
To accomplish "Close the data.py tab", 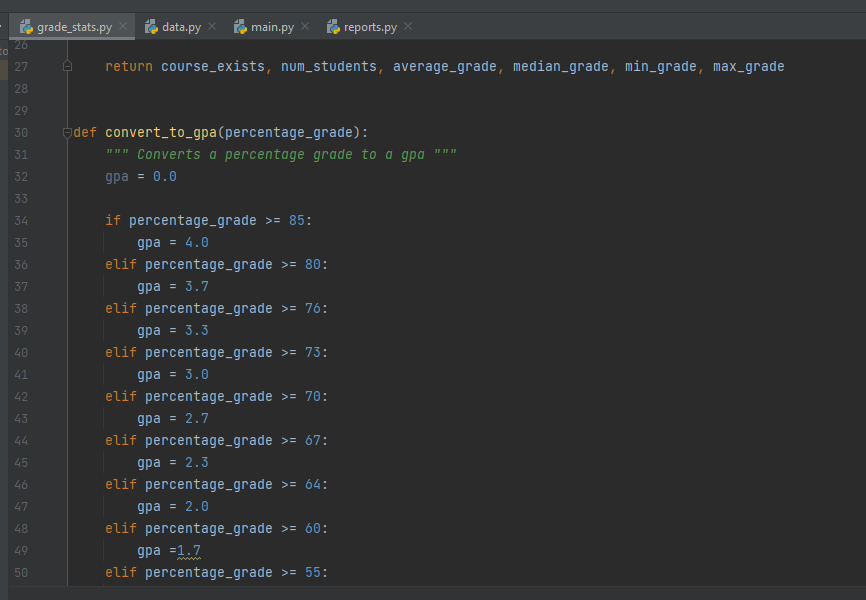I will click(x=212, y=27).
